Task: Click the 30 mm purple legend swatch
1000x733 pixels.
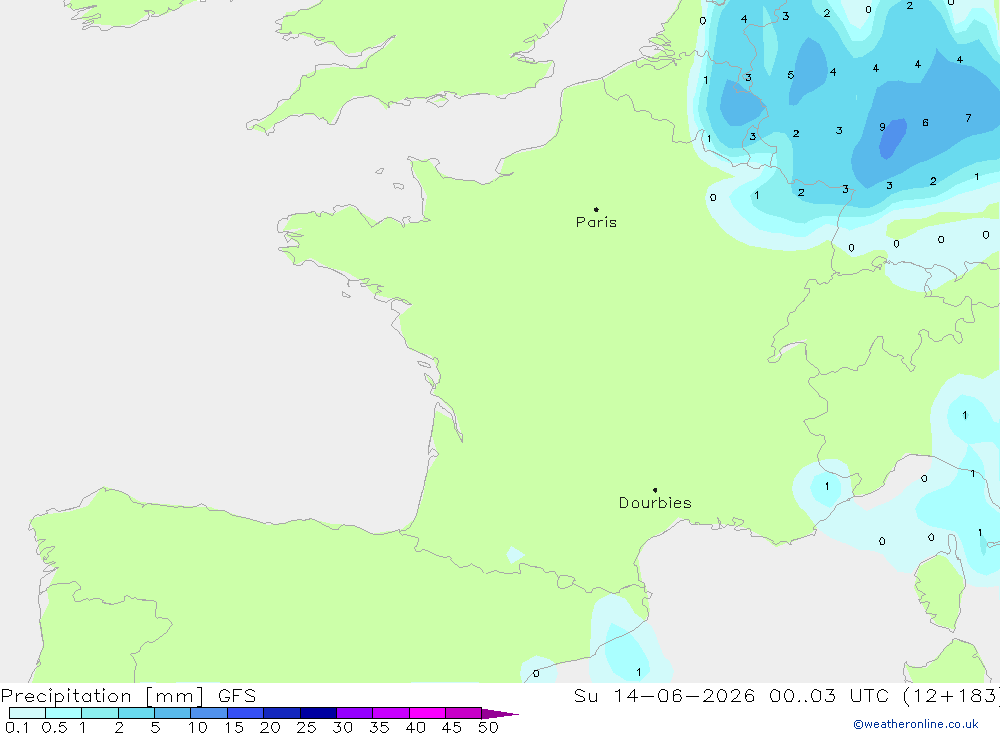Action: 354,713
